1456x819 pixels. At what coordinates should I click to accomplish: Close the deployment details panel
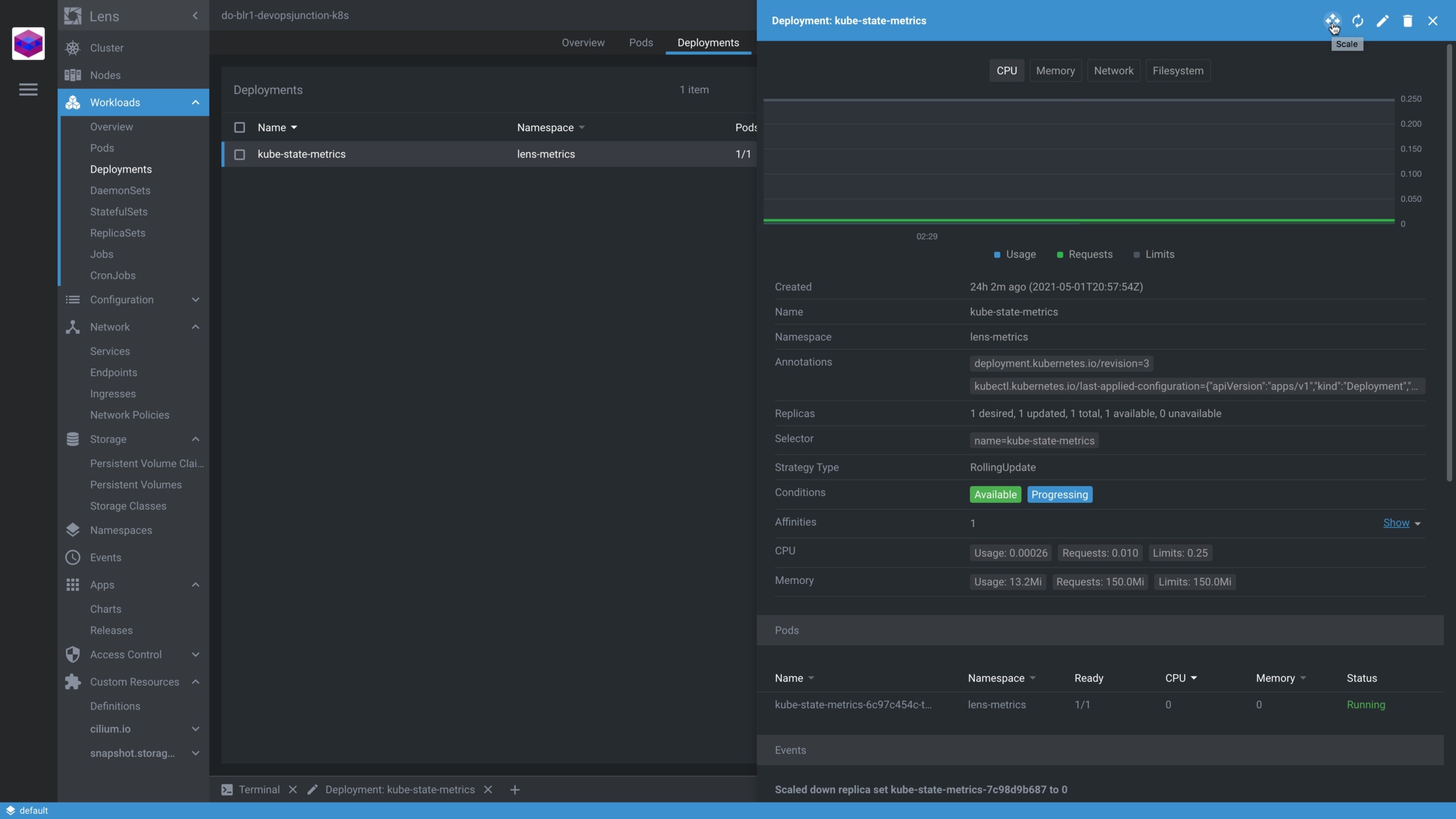tap(1433, 20)
